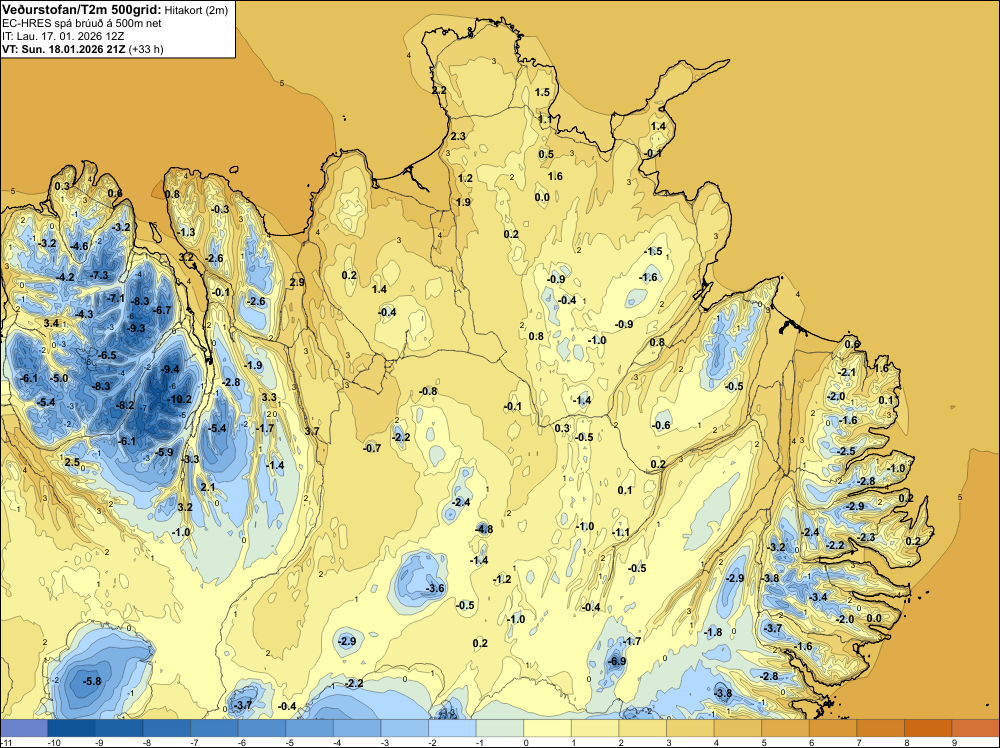This screenshot has height=748, width=1000.
Task: Select the legend swatch labeled -6
Action: (261, 728)
